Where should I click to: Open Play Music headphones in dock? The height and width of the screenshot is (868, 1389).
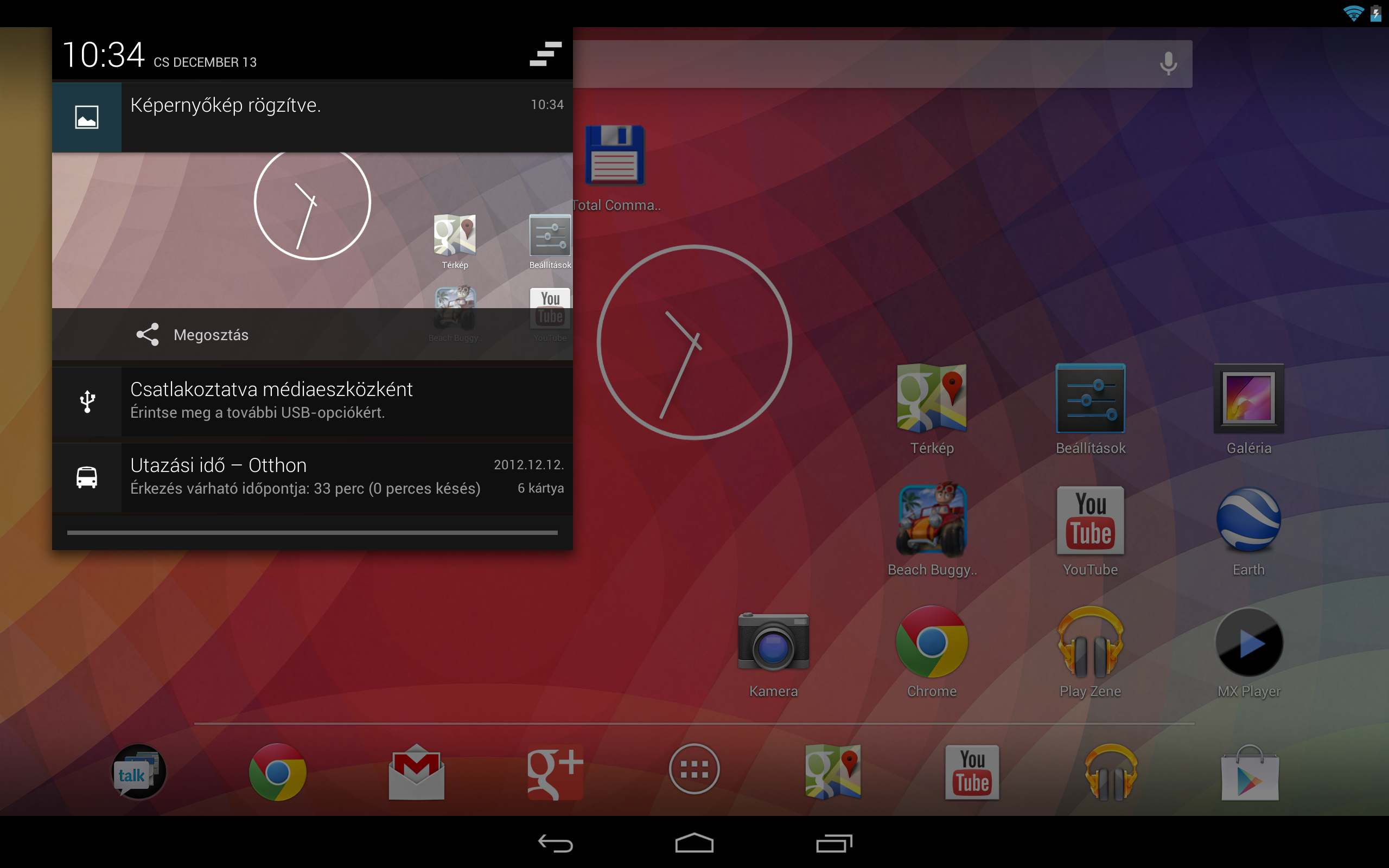(x=1111, y=771)
